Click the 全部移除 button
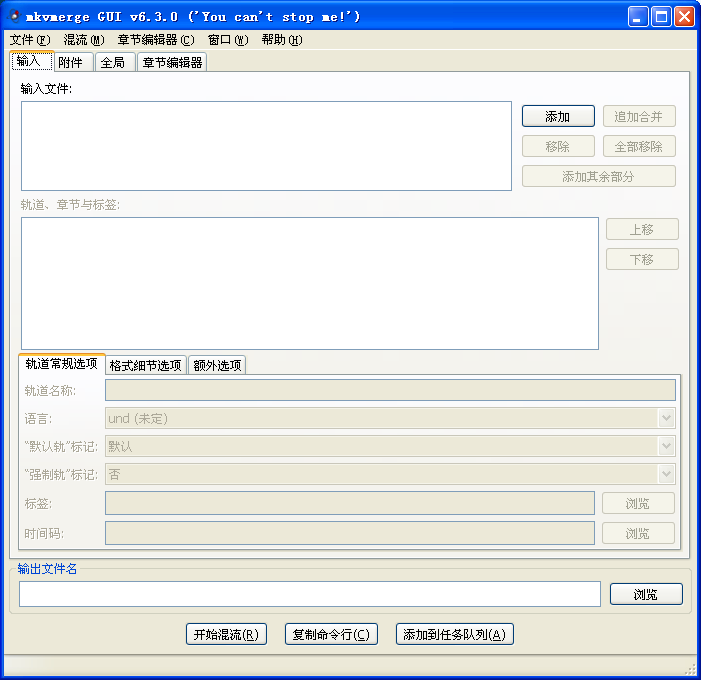Image resolution: width=701 pixels, height=680 pixels. click(x=639, y=146)
